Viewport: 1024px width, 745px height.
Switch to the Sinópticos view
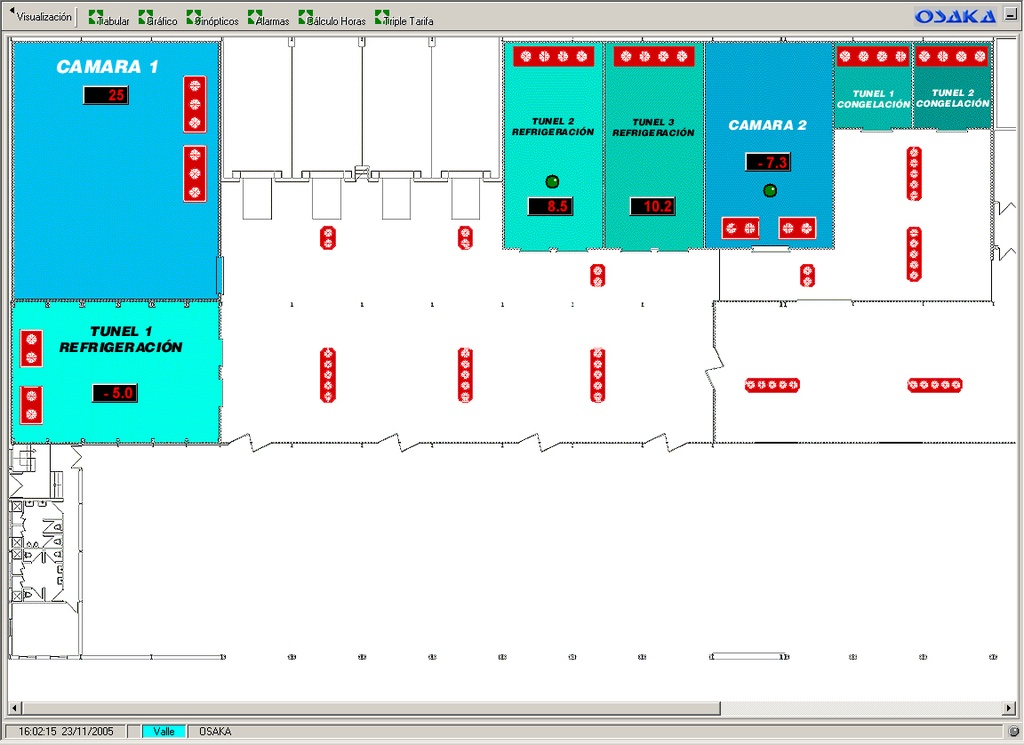[212, 19]
